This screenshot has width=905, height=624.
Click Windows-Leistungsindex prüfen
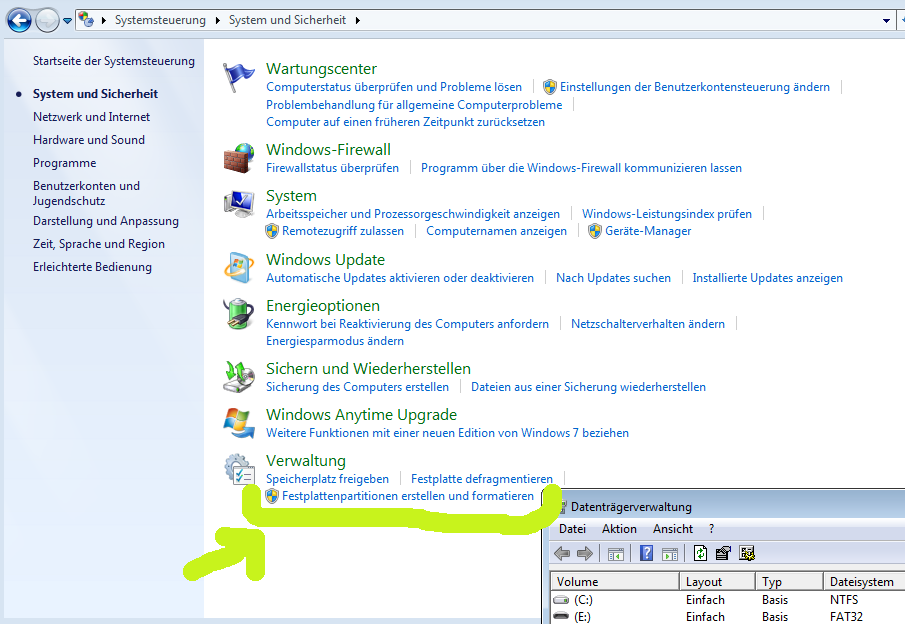click(x=667, y=214)
